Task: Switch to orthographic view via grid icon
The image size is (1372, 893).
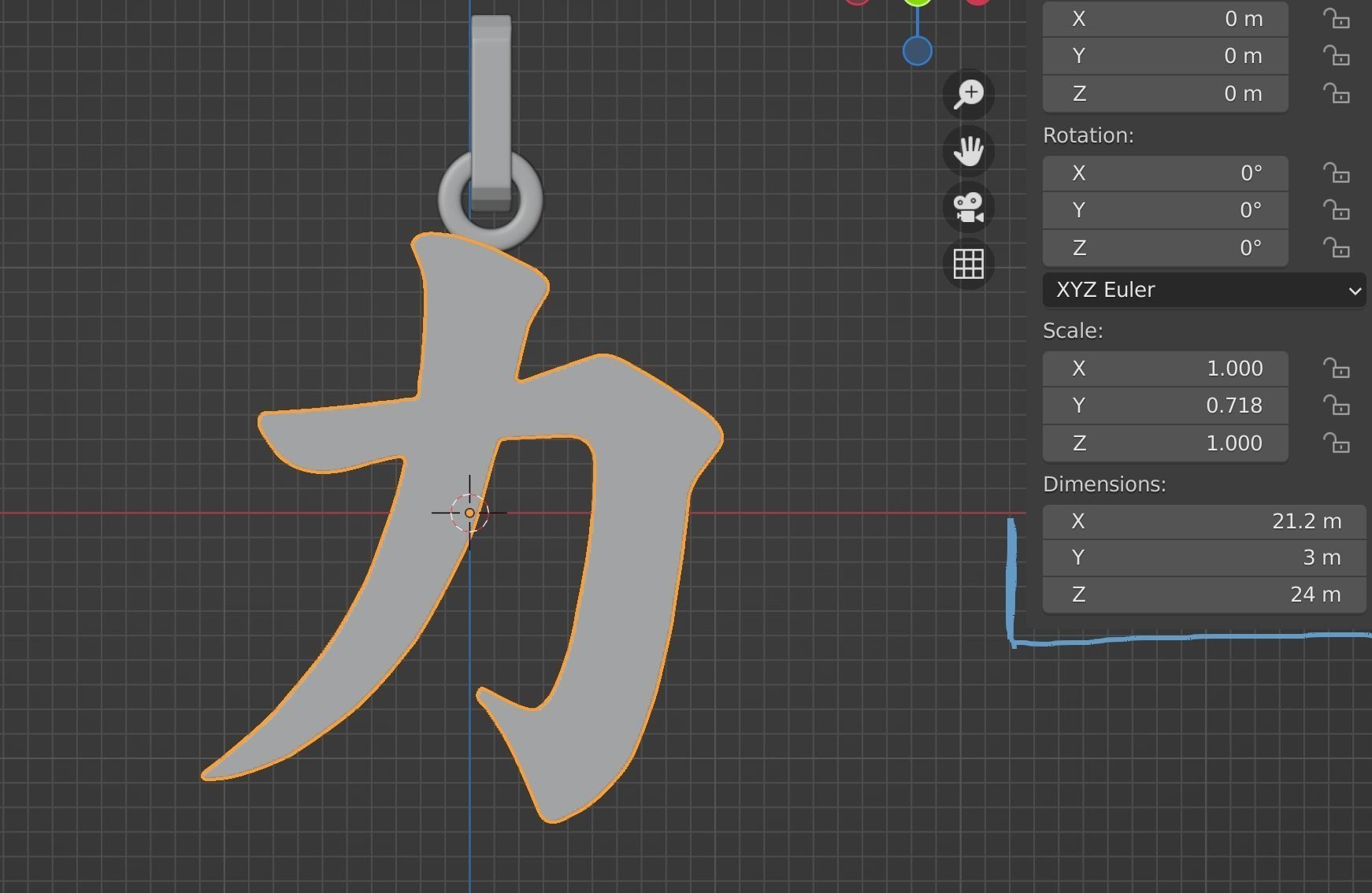Action: 968,265
